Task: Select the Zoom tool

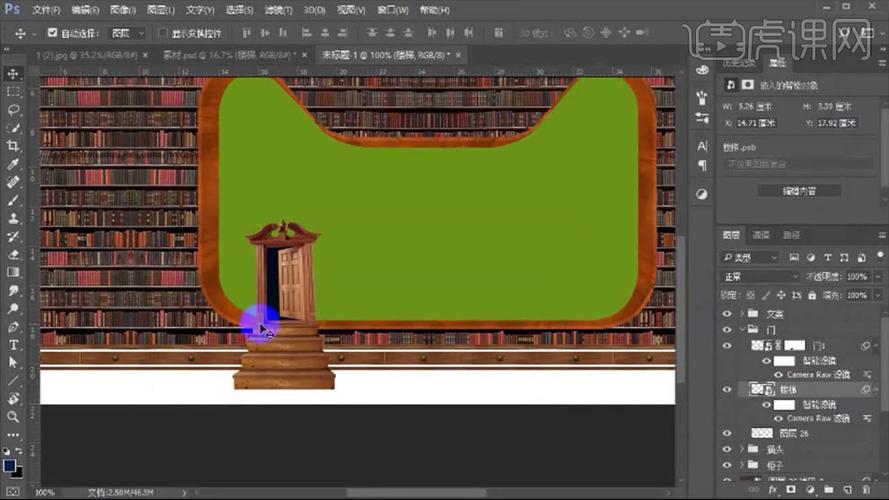Action: point(12,417)
